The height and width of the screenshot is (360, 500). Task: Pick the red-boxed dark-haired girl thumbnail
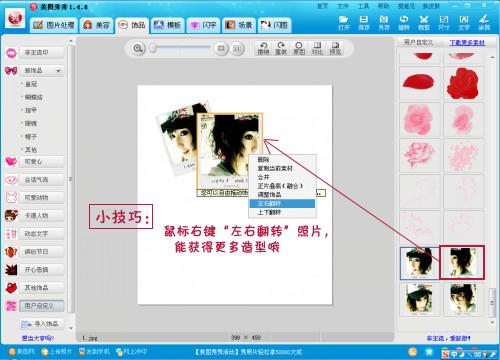pyautogui.click(x=462, y=262)
